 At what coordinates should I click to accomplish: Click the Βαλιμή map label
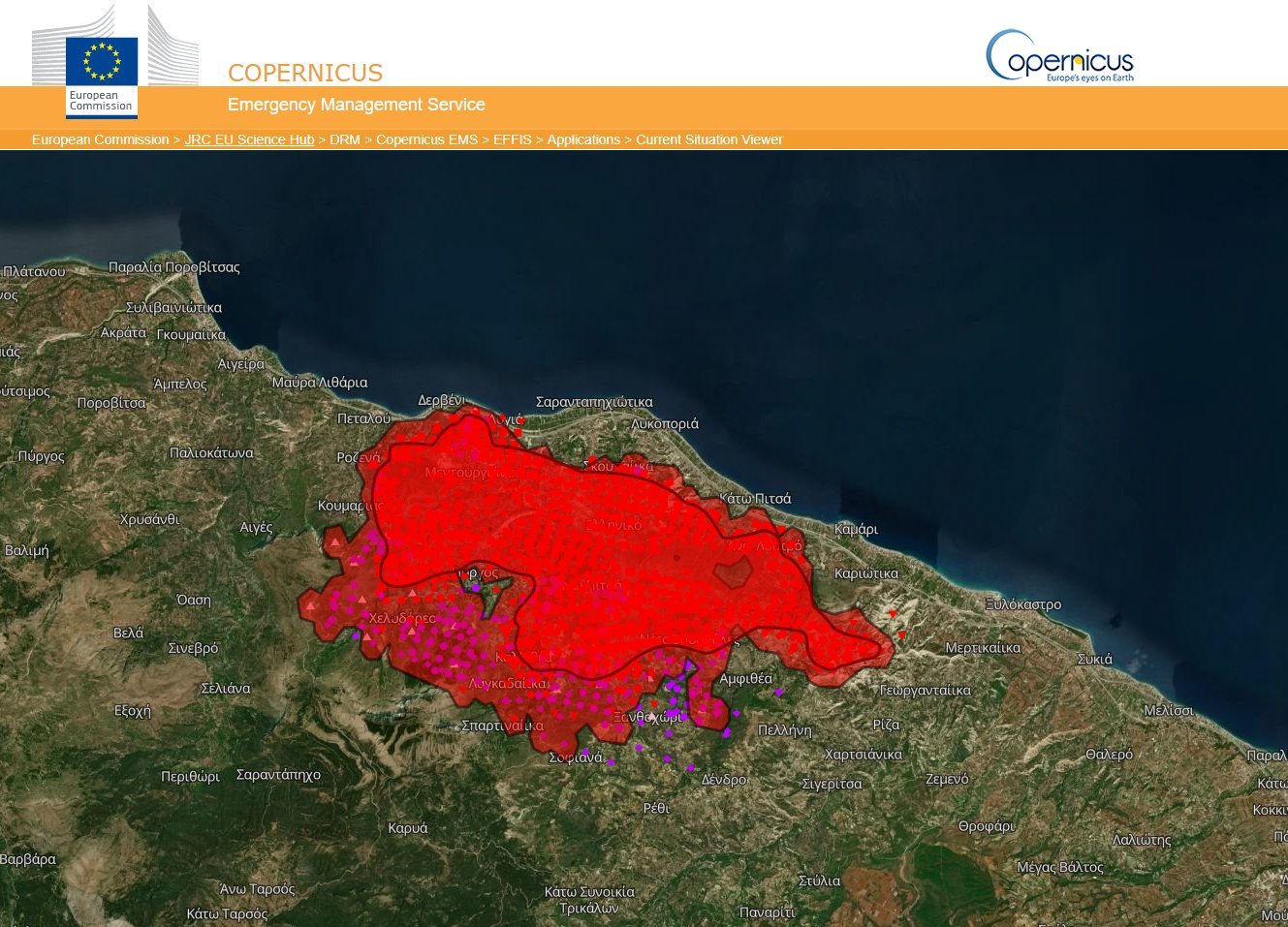click(x=26, y=550)
